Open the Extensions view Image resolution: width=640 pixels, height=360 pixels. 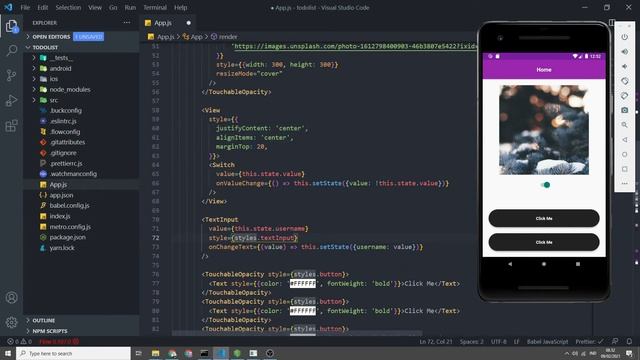11,125
